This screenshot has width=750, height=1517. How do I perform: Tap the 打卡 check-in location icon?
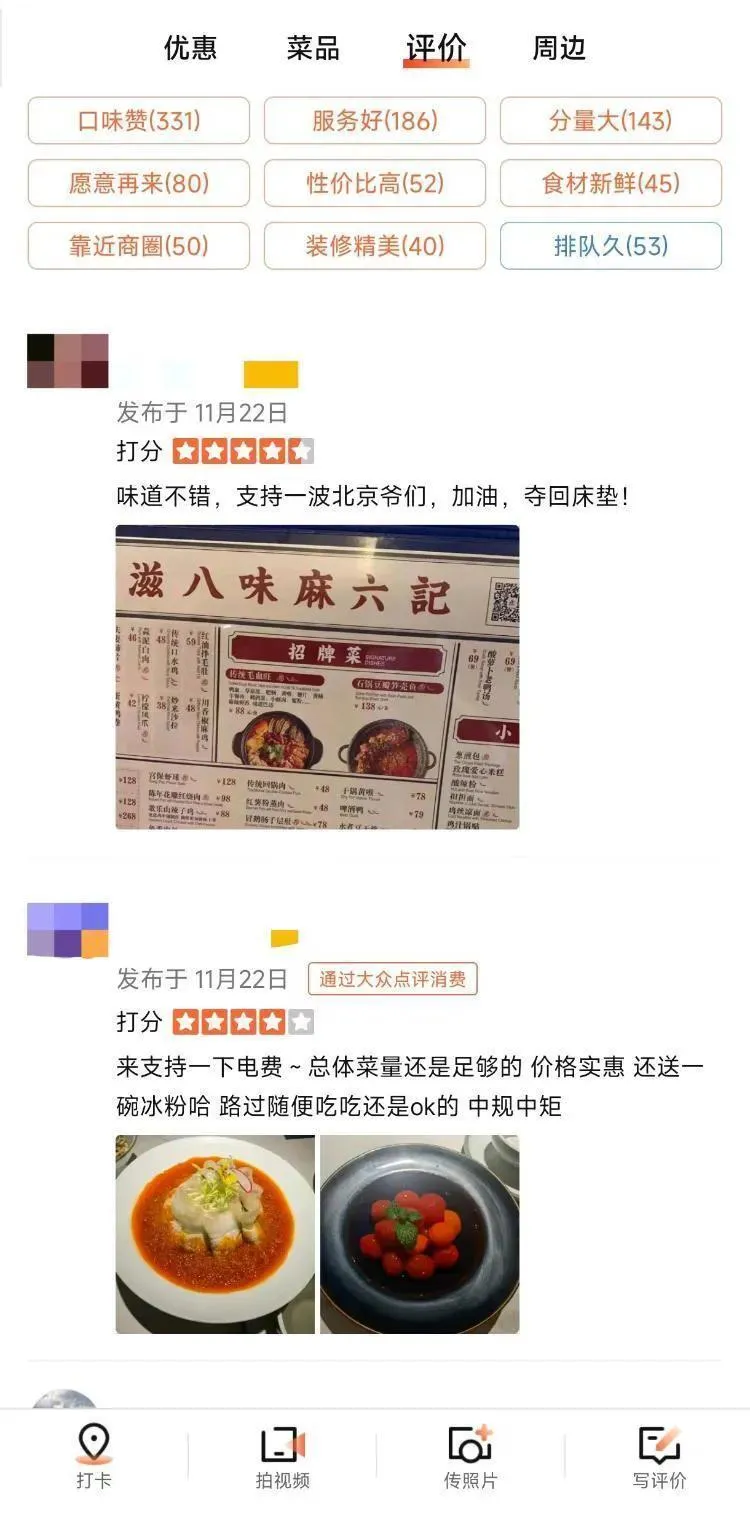(x=93, y=1445)
